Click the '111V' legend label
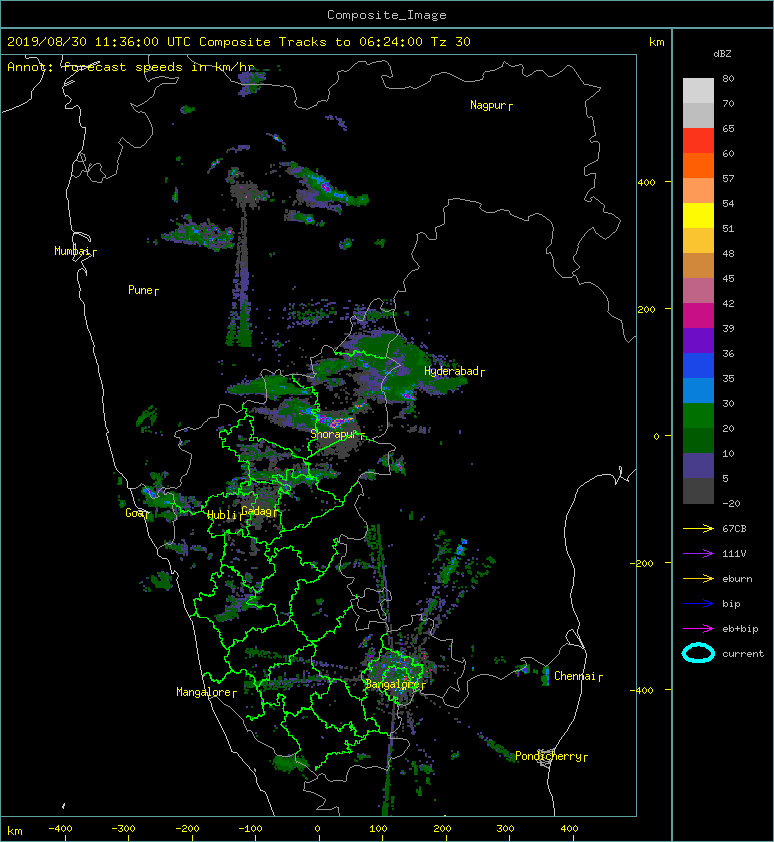This screenshot has height=842, width=774. [734, 554]
